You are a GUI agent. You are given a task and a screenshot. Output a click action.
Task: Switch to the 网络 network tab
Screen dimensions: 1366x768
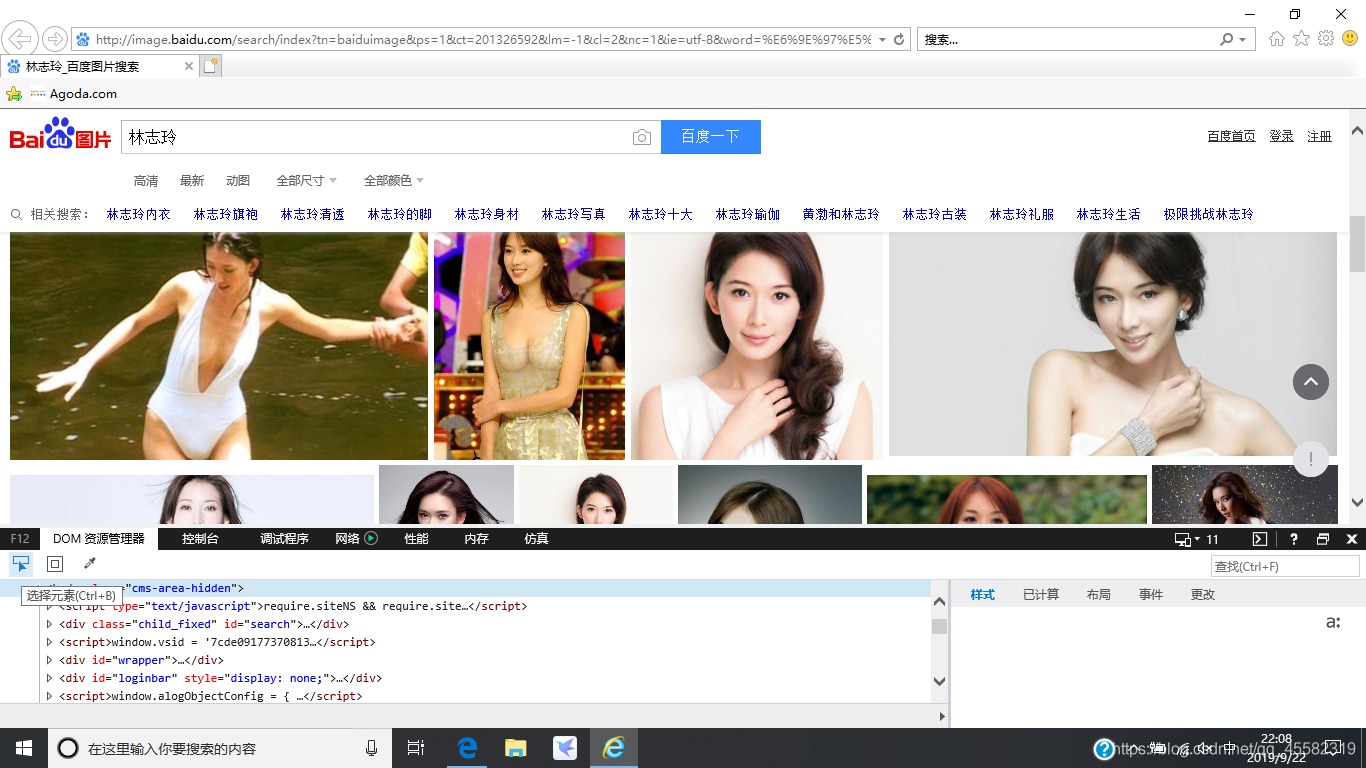tap(356, 539)
